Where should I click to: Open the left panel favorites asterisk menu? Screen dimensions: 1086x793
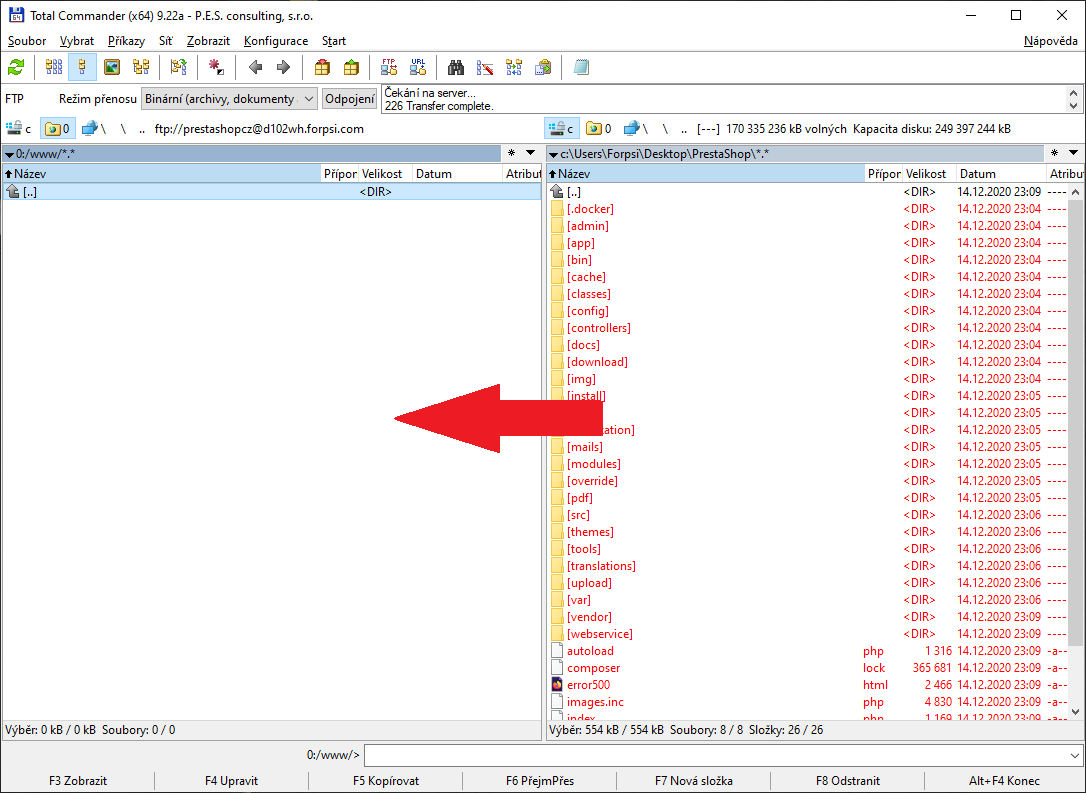pos(511,153)
